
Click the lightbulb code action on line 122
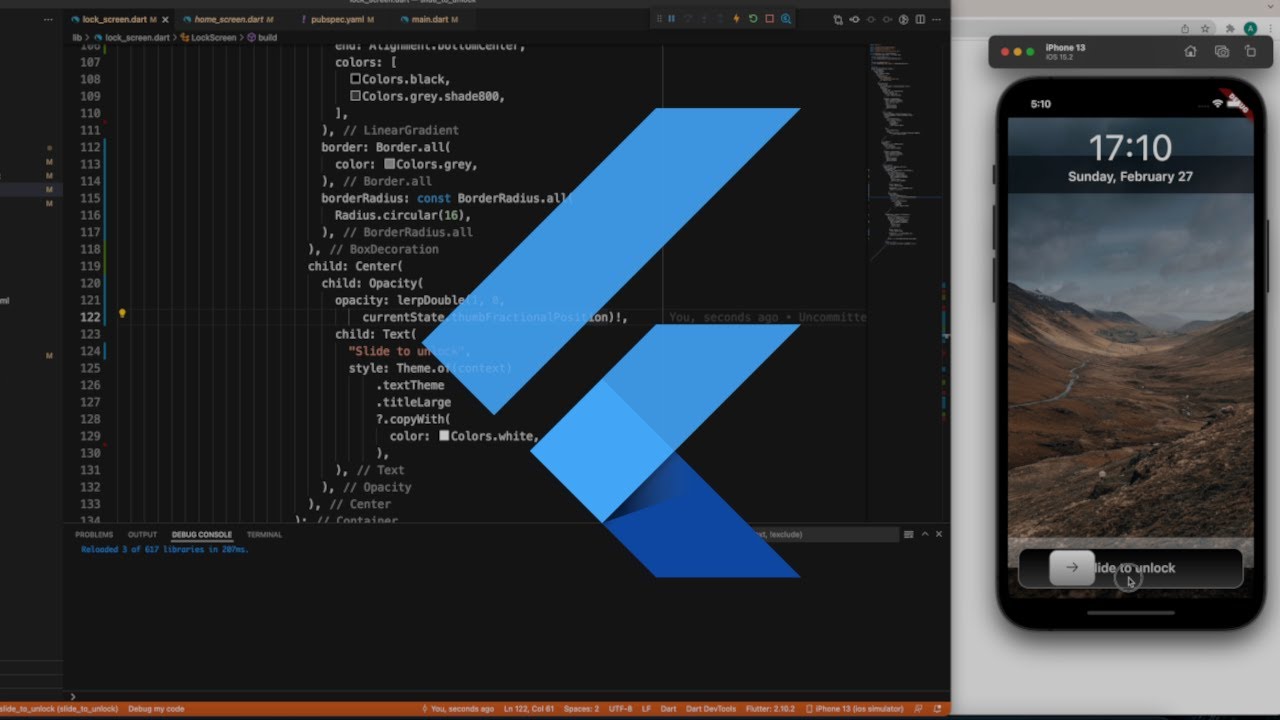(x=122, y=313)
